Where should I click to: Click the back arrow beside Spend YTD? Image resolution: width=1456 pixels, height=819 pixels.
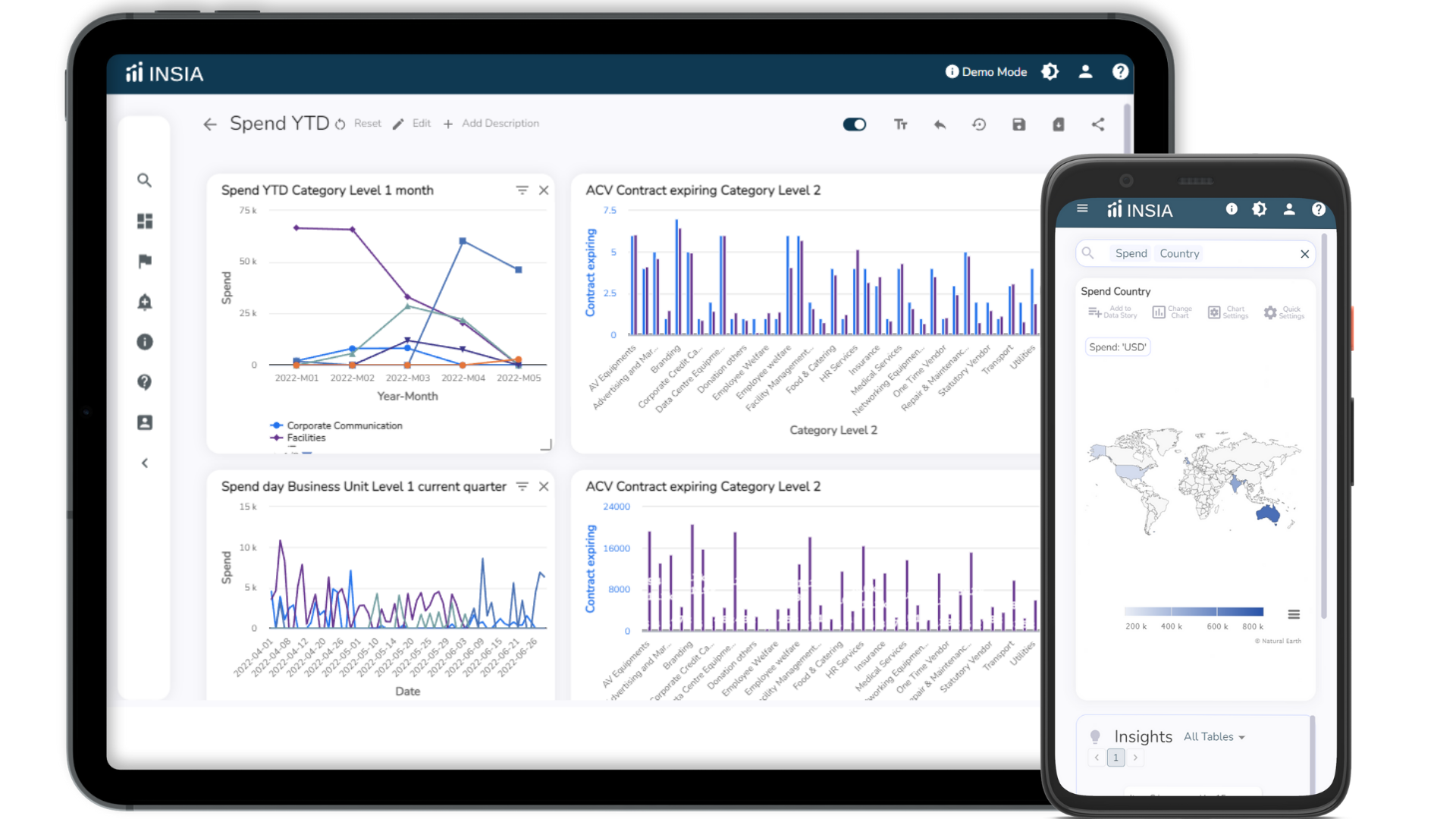coord(210,124)
